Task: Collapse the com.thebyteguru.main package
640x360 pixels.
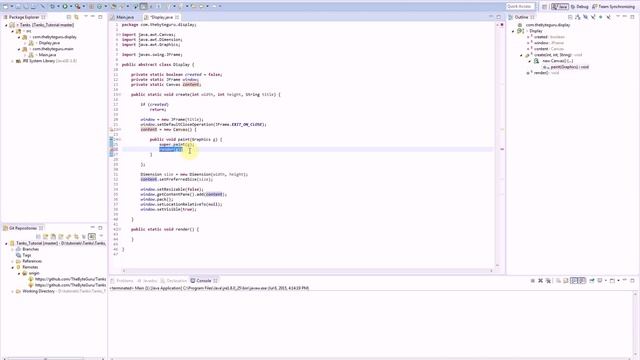Action: pos(19,49)
